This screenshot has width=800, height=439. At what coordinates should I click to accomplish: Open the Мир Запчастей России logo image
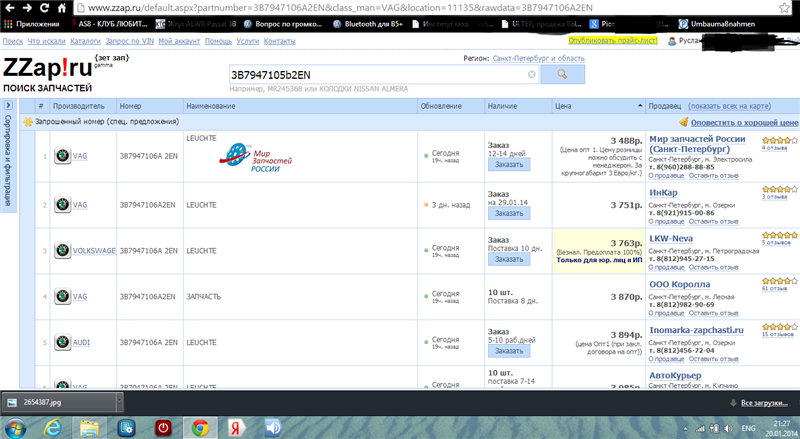[256, 158]
